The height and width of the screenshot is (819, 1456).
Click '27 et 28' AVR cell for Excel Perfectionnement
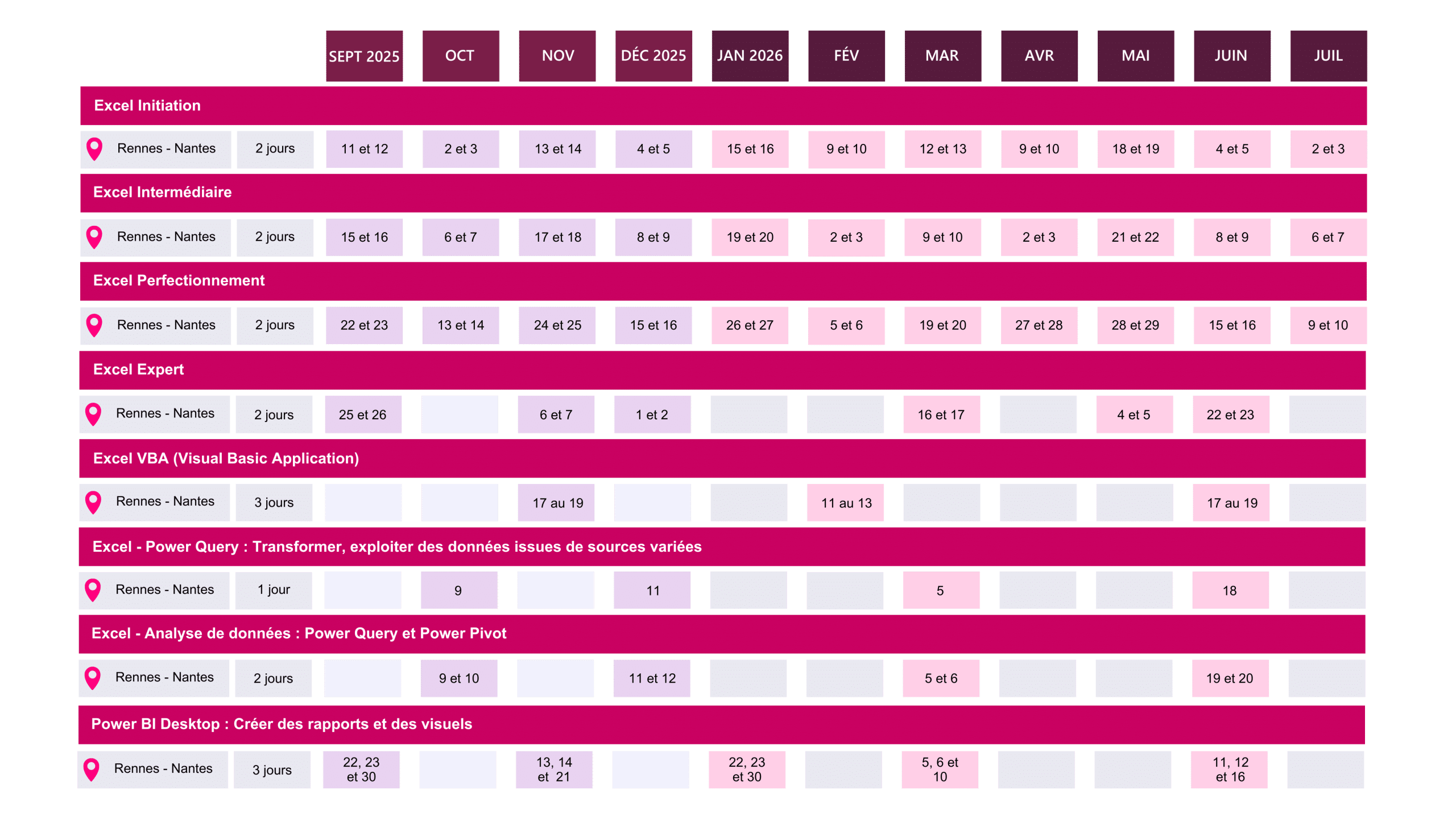point(1039,325)
